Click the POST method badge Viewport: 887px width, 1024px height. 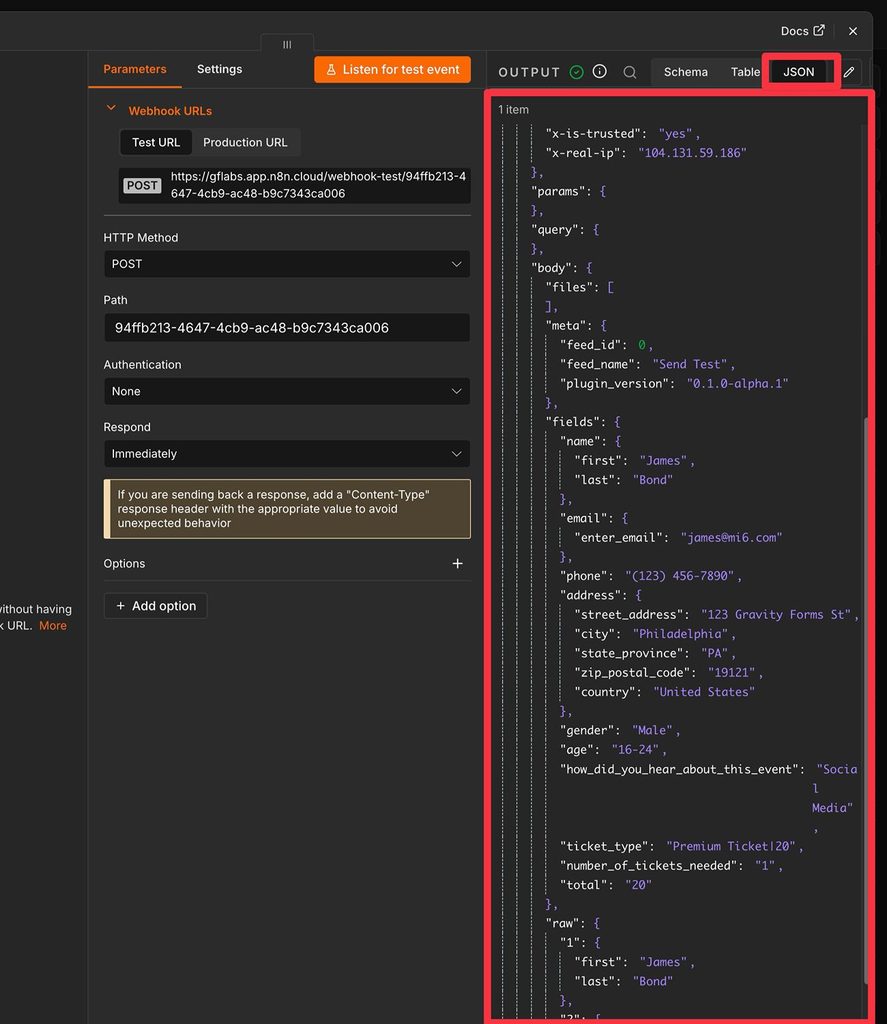coord(142,185)
